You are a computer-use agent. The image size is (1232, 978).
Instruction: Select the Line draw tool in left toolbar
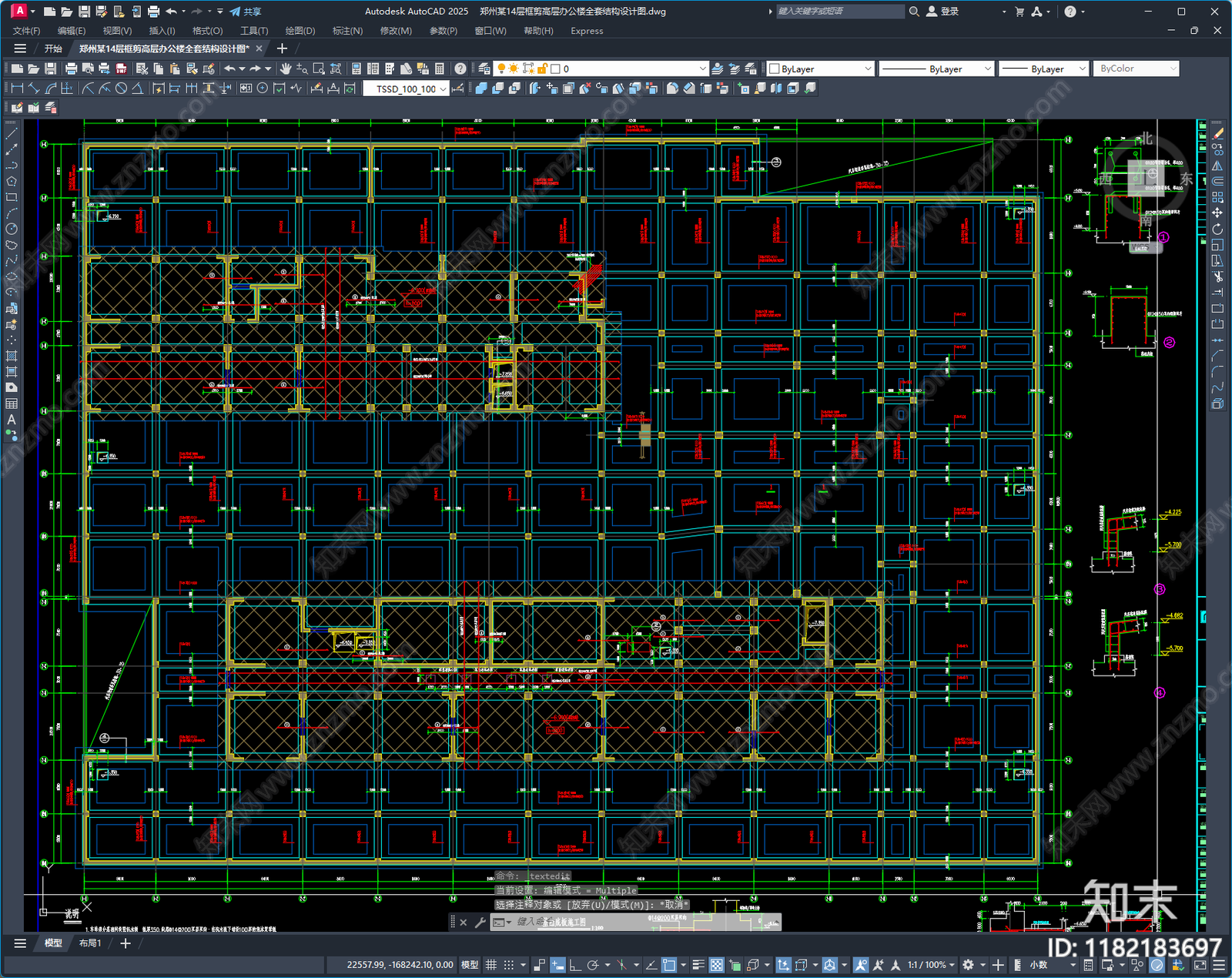[x=12, y=134]
